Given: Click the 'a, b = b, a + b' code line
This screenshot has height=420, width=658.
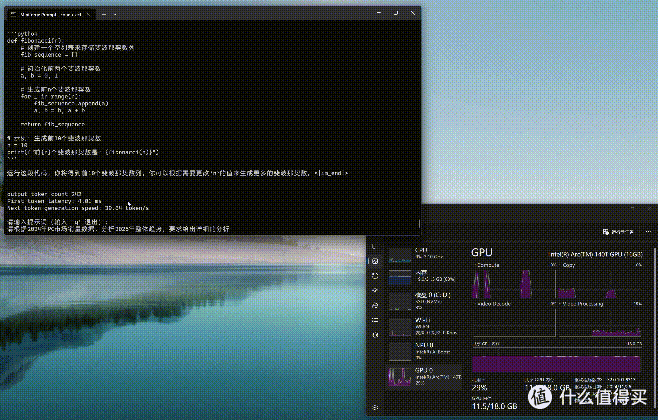Looking at the screenshot, I should [x=60, y=110].
